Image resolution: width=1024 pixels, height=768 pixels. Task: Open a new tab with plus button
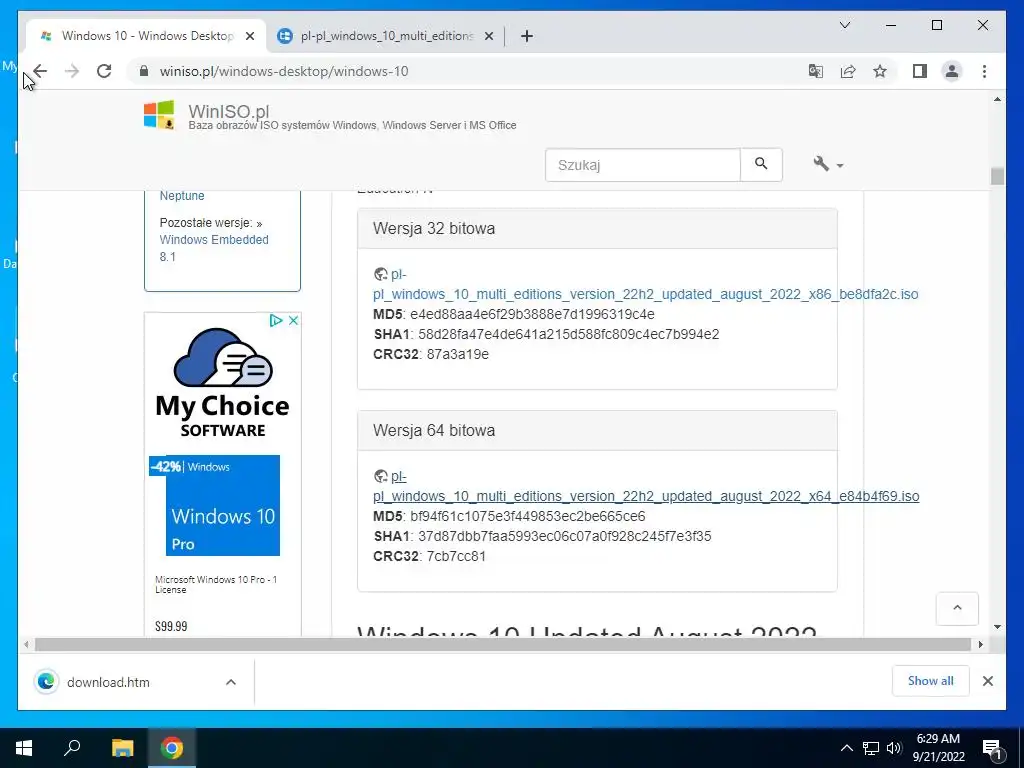point(527,36)
